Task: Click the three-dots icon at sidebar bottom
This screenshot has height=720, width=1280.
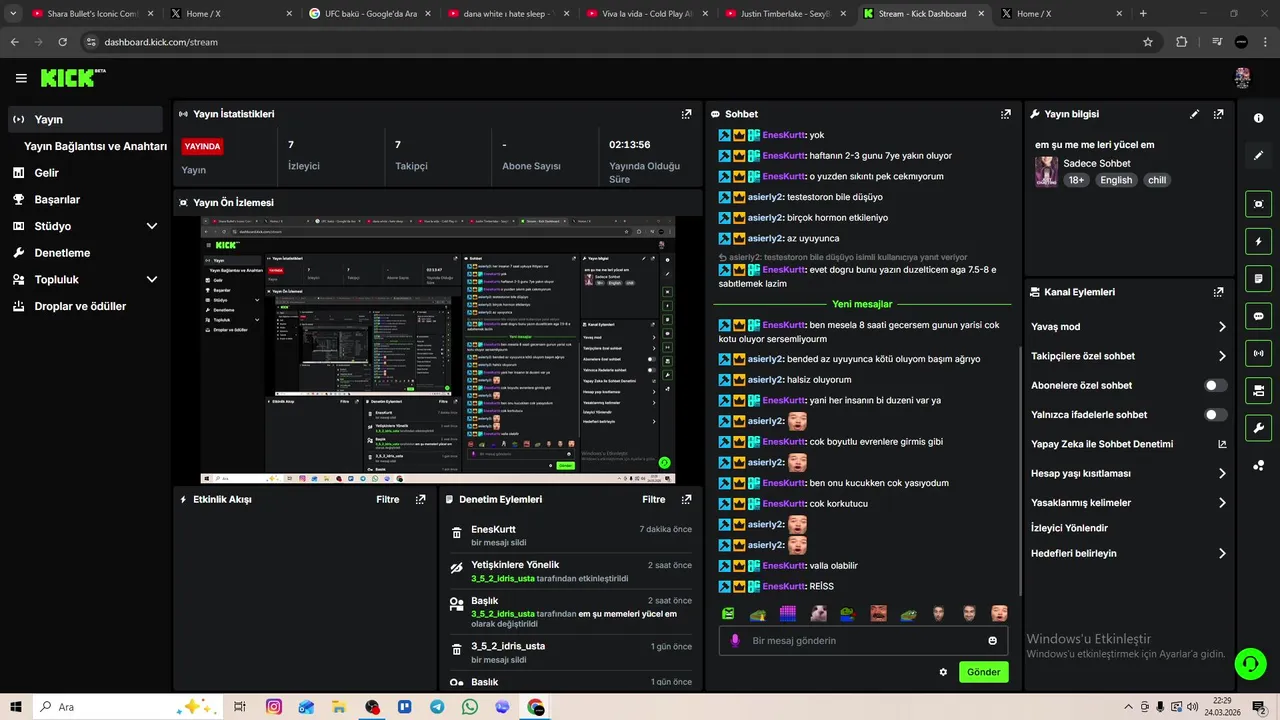Action: (1258, 465)
